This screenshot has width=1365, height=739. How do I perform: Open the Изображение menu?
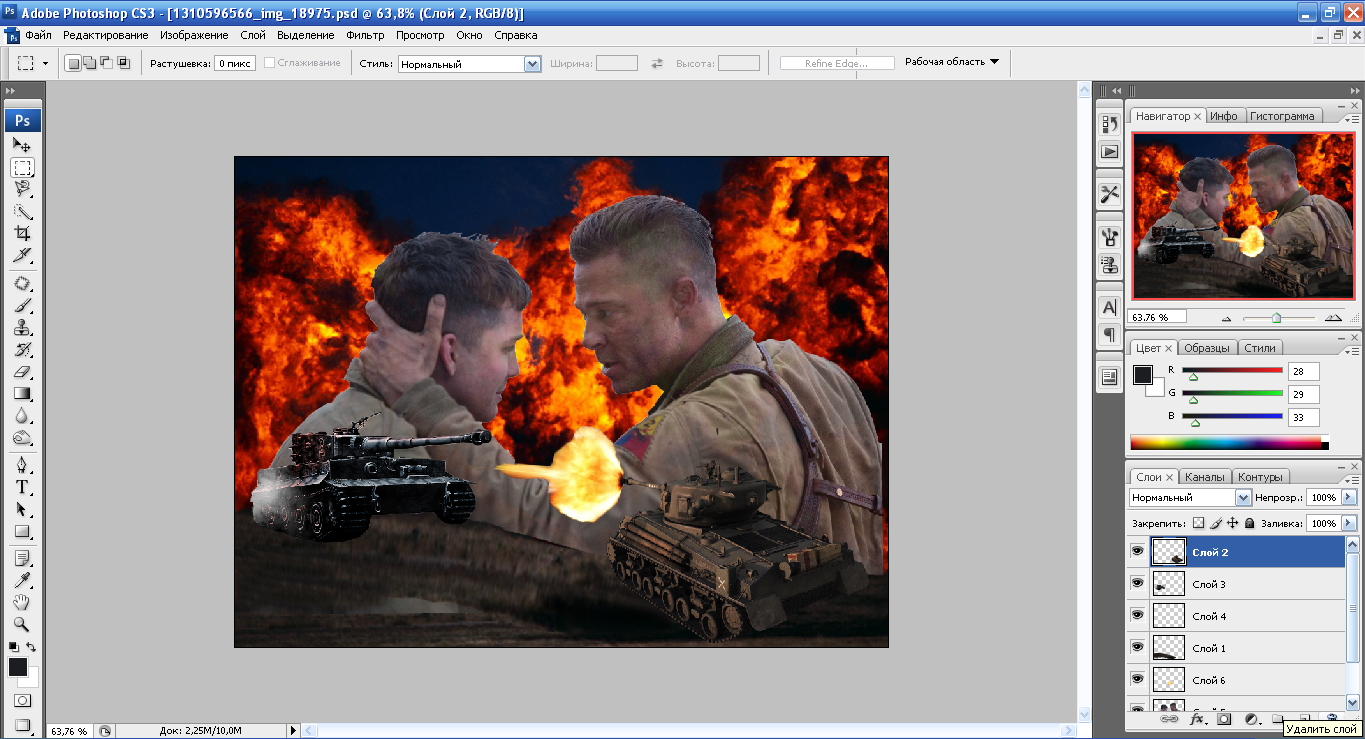pyautogui.click(x=194, y=35)
